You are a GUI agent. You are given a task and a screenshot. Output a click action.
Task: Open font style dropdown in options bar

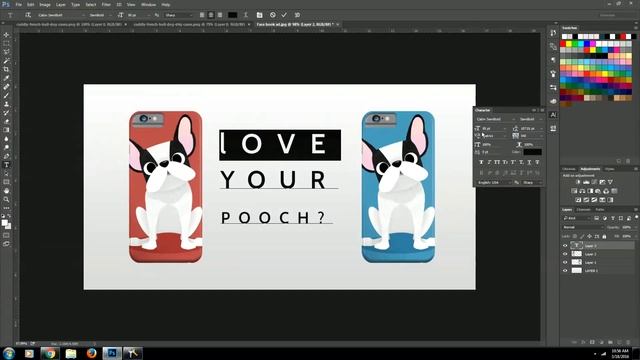point(100,15)
